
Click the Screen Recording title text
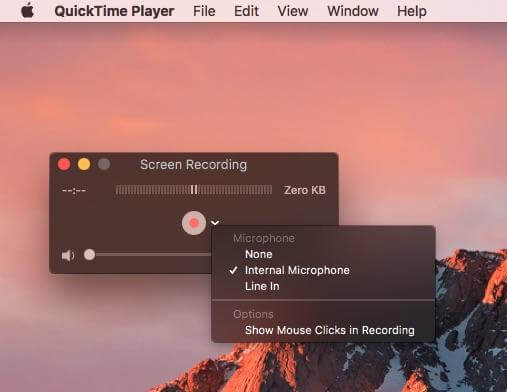pyautogui.click(x=193, y=165)
